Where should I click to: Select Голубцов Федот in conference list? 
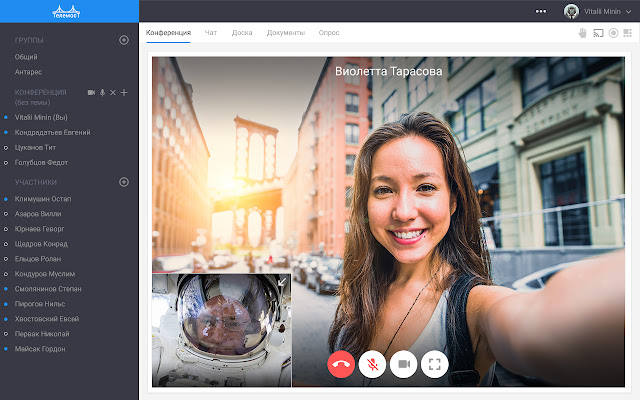[x=41, y=162]
